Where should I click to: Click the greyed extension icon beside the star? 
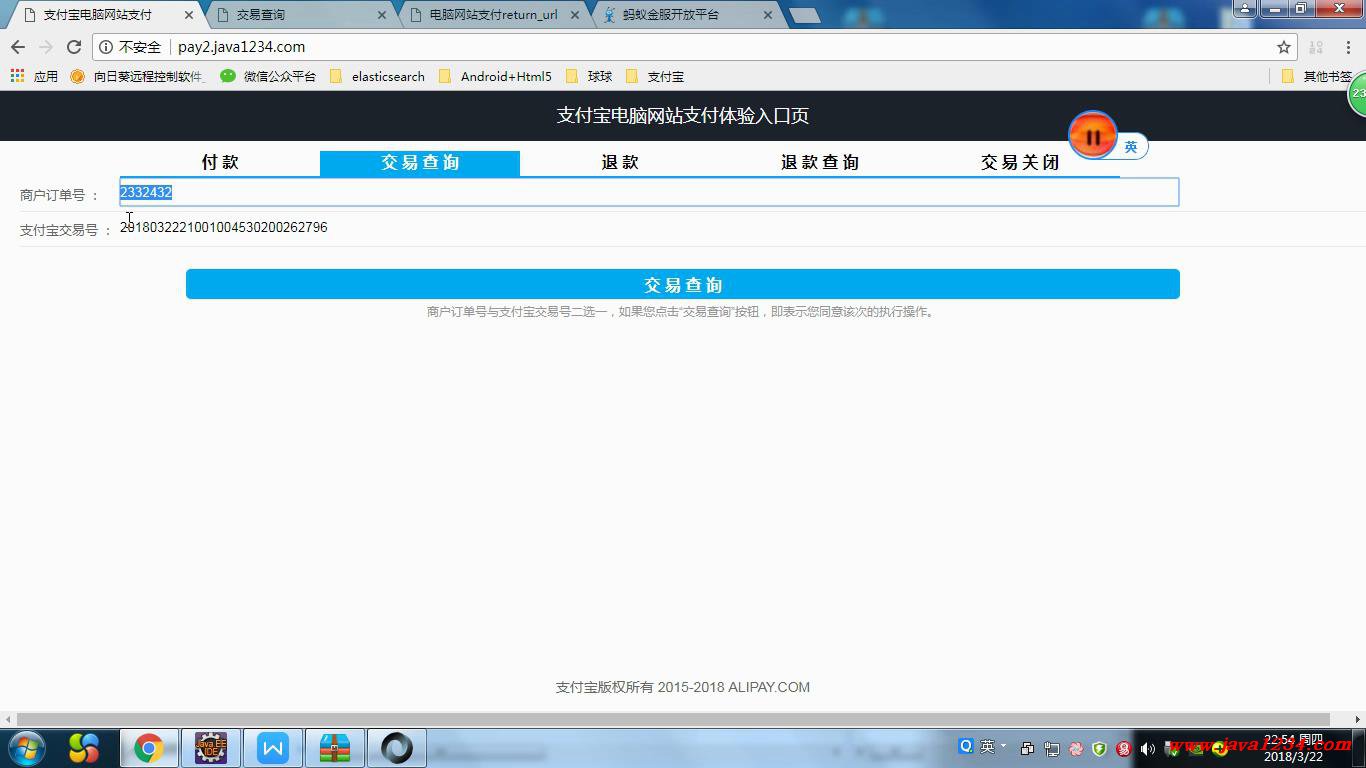(x=1316, y=47)
